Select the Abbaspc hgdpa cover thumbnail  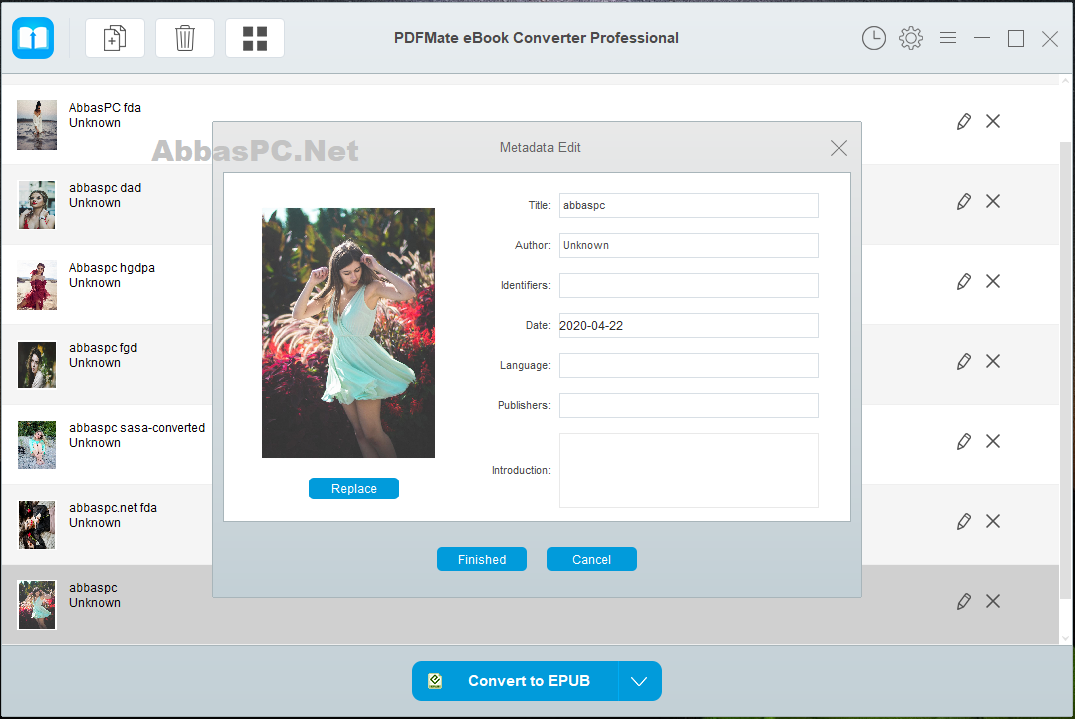[37, 285]
